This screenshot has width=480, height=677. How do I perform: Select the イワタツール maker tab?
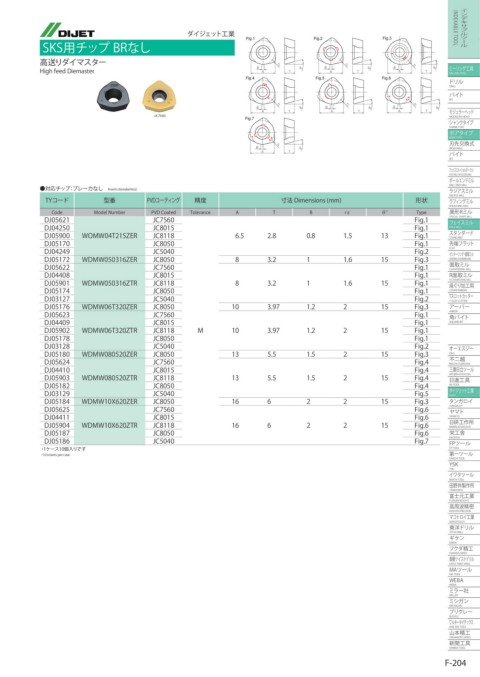pos(464,476)
